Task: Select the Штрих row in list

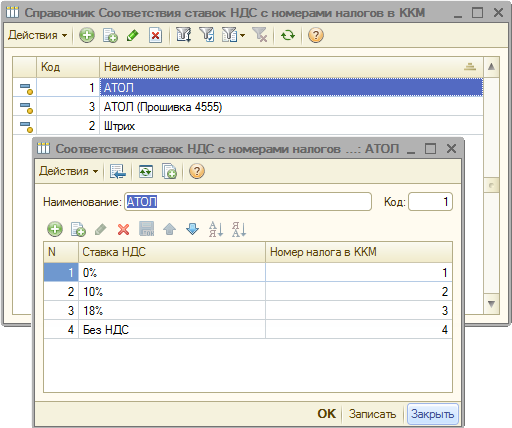Action: coord(248,126)
